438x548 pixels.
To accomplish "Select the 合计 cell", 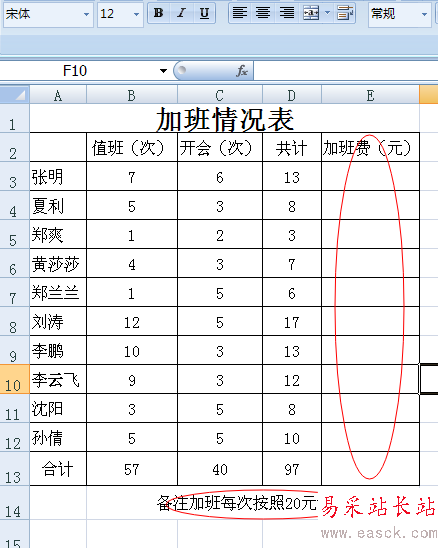I will point(58,469).
